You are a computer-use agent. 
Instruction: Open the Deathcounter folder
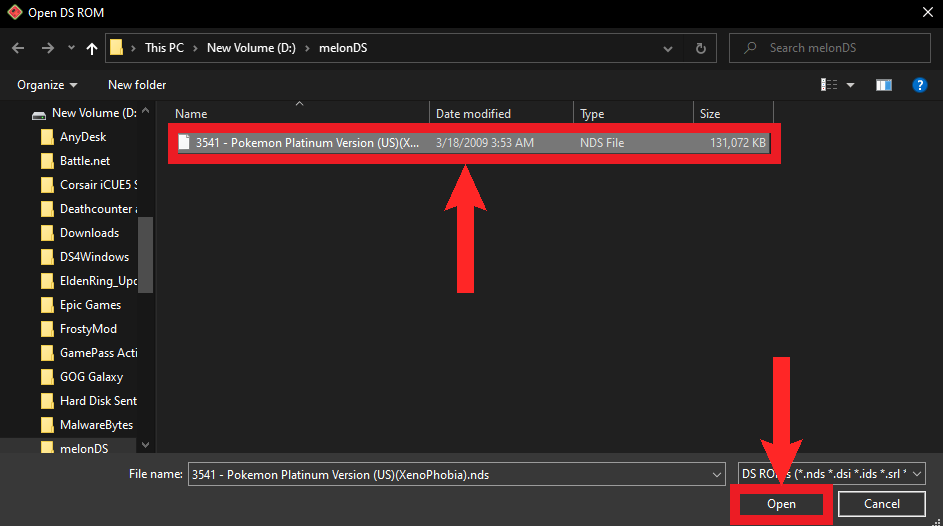pyautogui.click(x=98, y=209)
